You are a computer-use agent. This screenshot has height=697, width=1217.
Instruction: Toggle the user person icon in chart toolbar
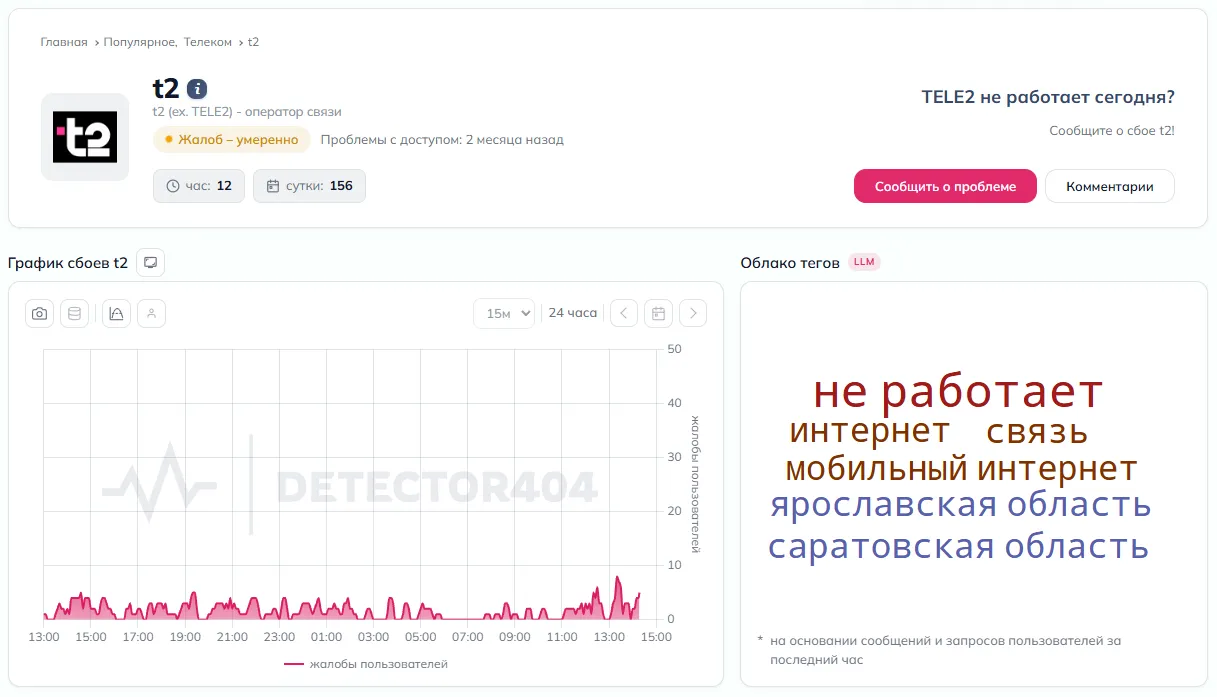pos(152,313)
